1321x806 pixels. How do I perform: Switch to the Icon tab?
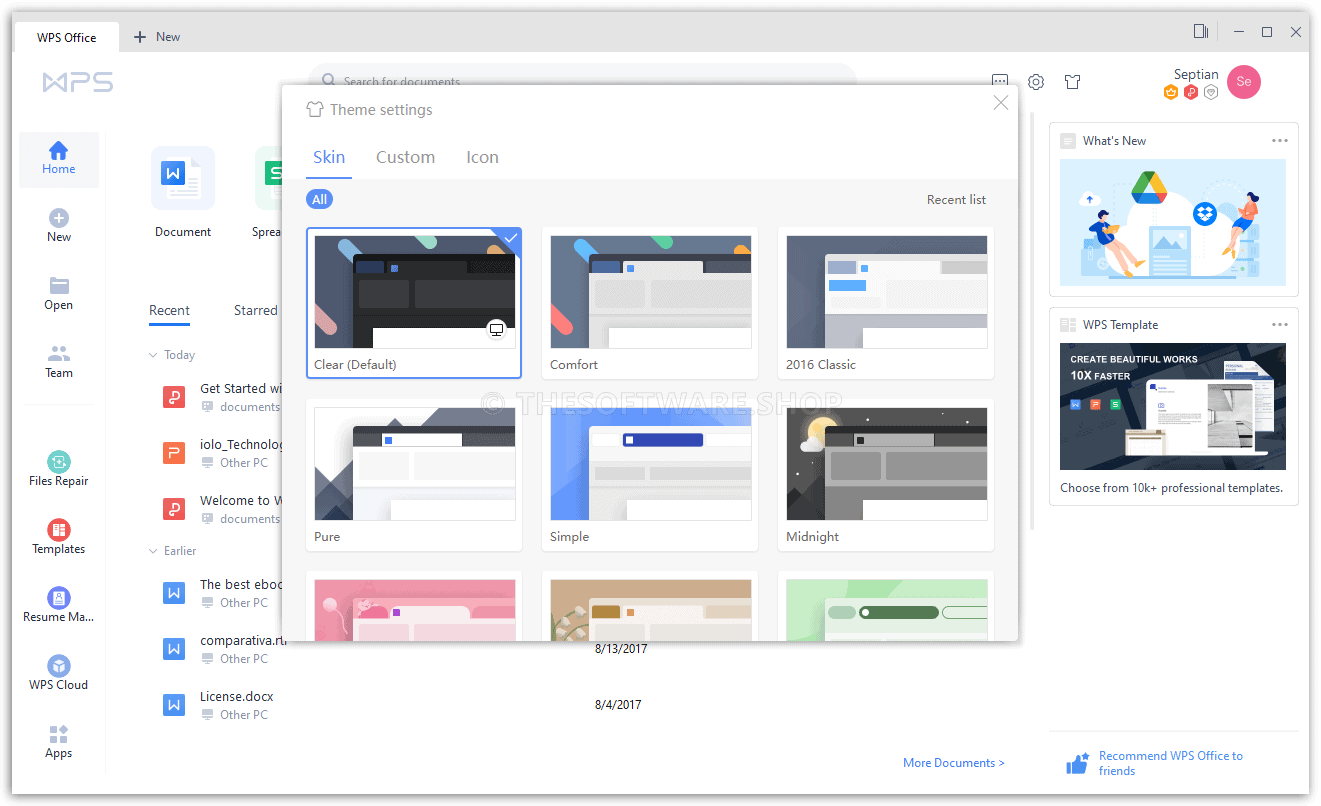(482, 157)
